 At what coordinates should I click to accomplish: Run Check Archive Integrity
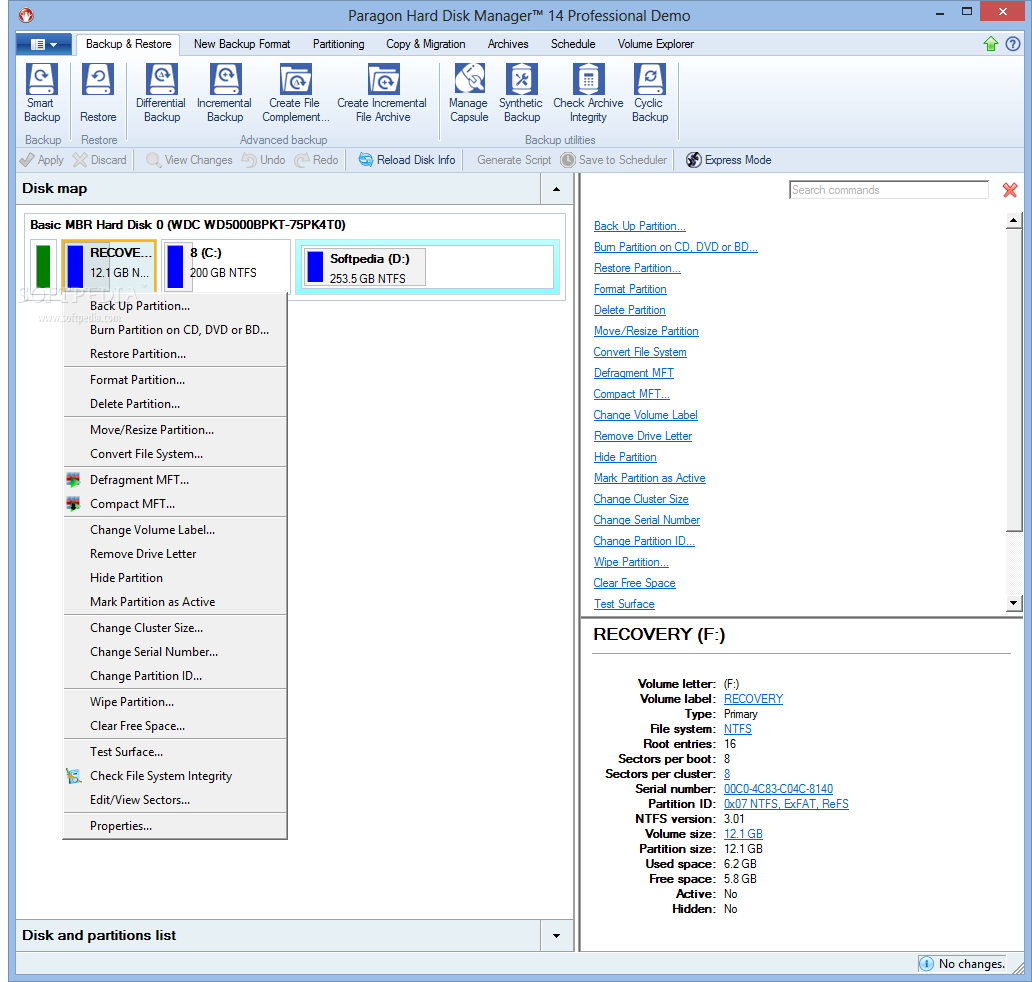point(588,93)
